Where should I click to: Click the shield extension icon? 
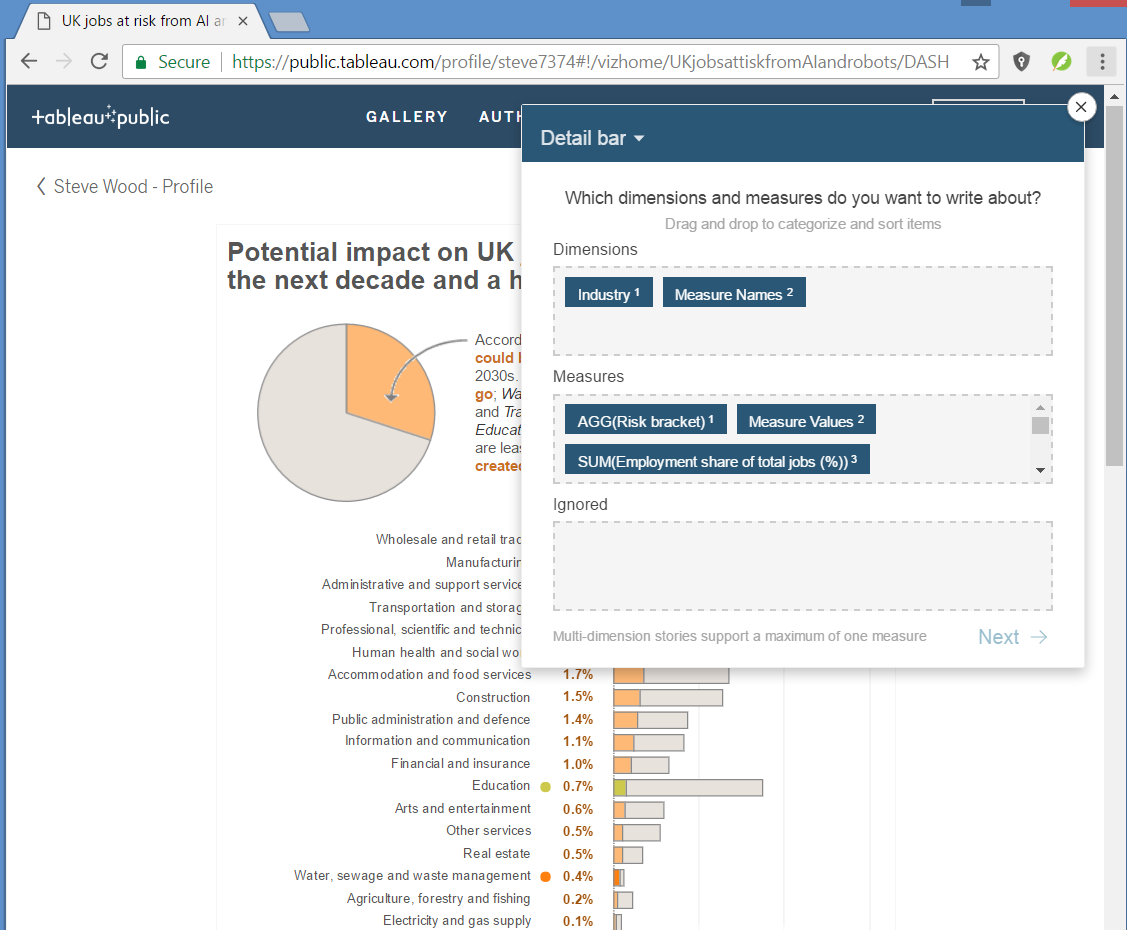[x=1021, y=62]
